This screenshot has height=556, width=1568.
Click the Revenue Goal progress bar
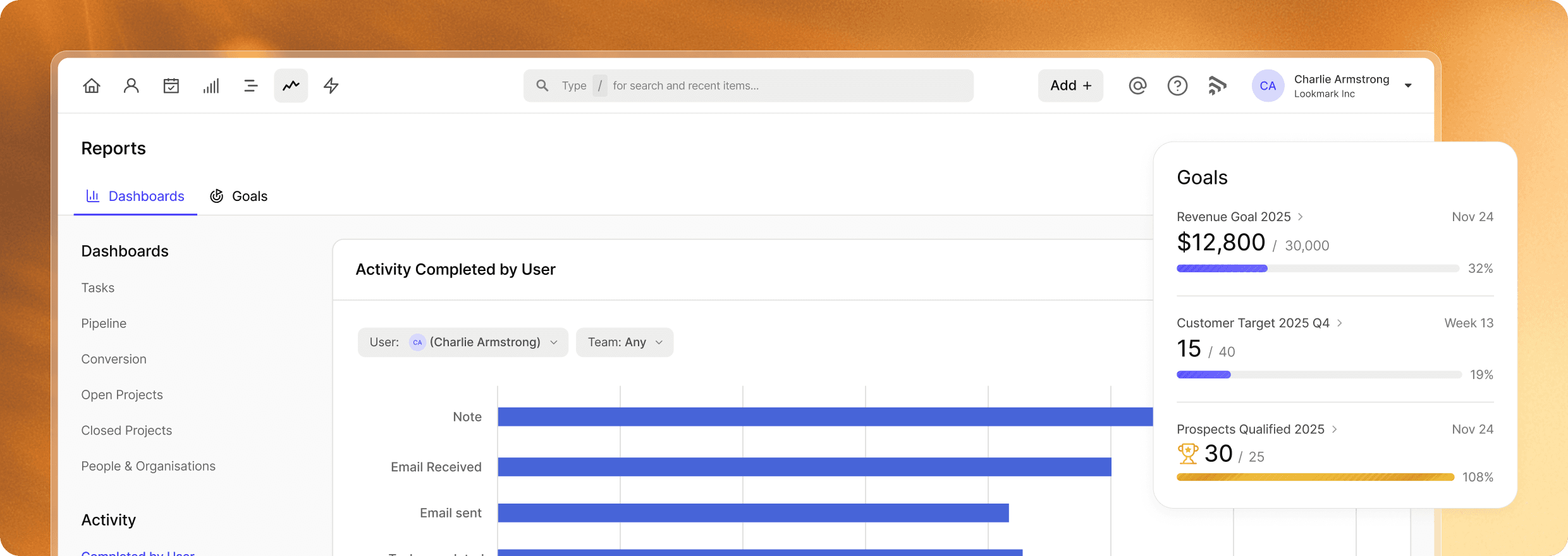click(x=1317, y=269)
